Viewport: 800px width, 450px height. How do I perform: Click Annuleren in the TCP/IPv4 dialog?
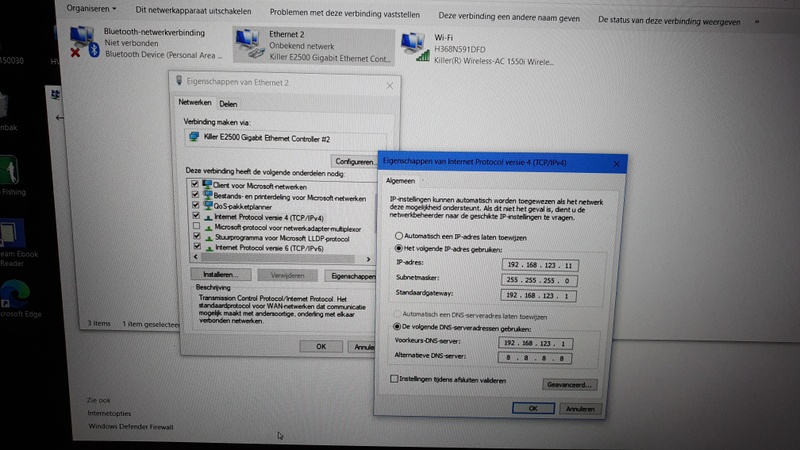pyautogui.click(x=580, y=409)
